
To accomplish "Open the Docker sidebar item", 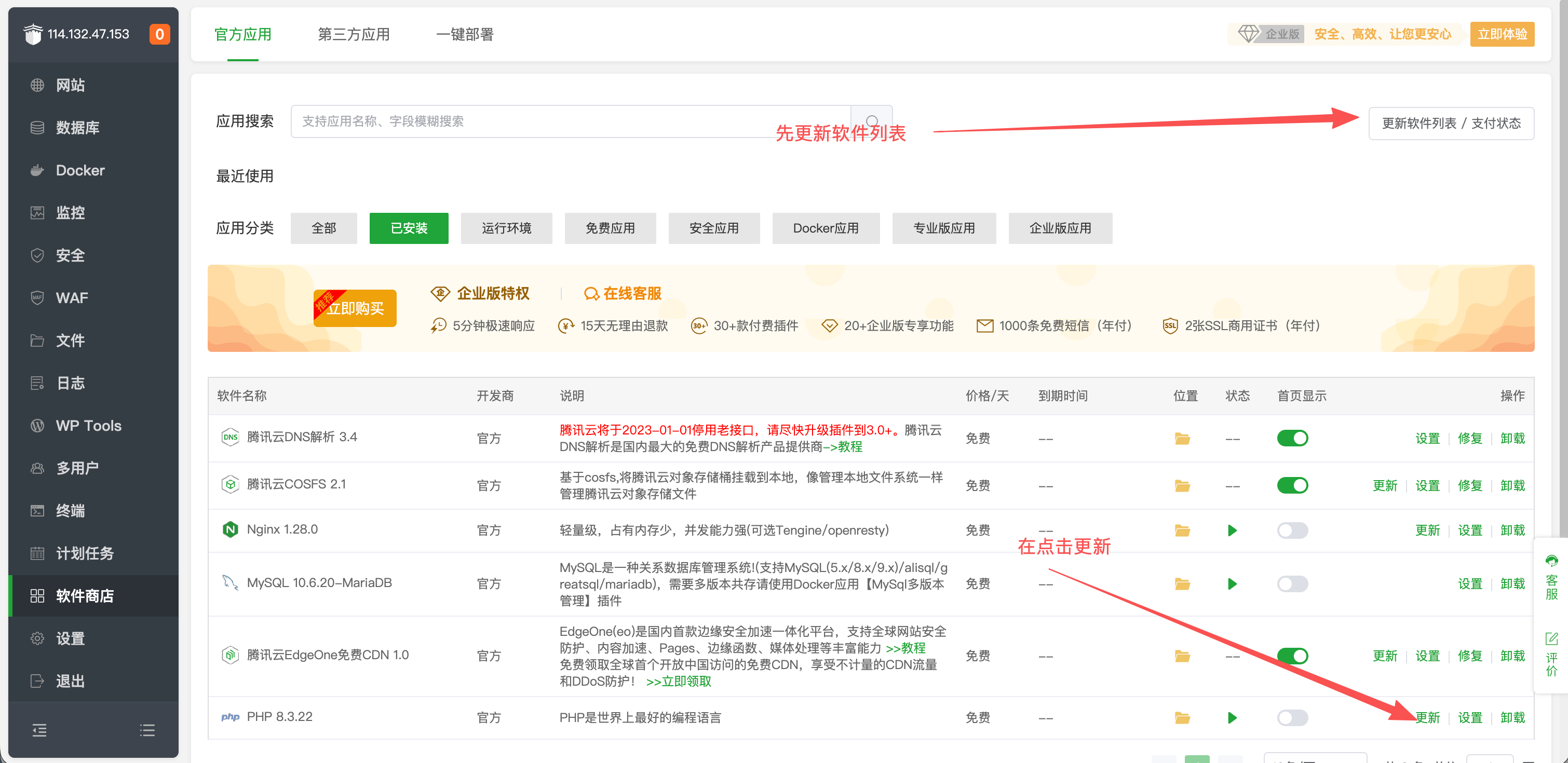I will coord(93,170).
